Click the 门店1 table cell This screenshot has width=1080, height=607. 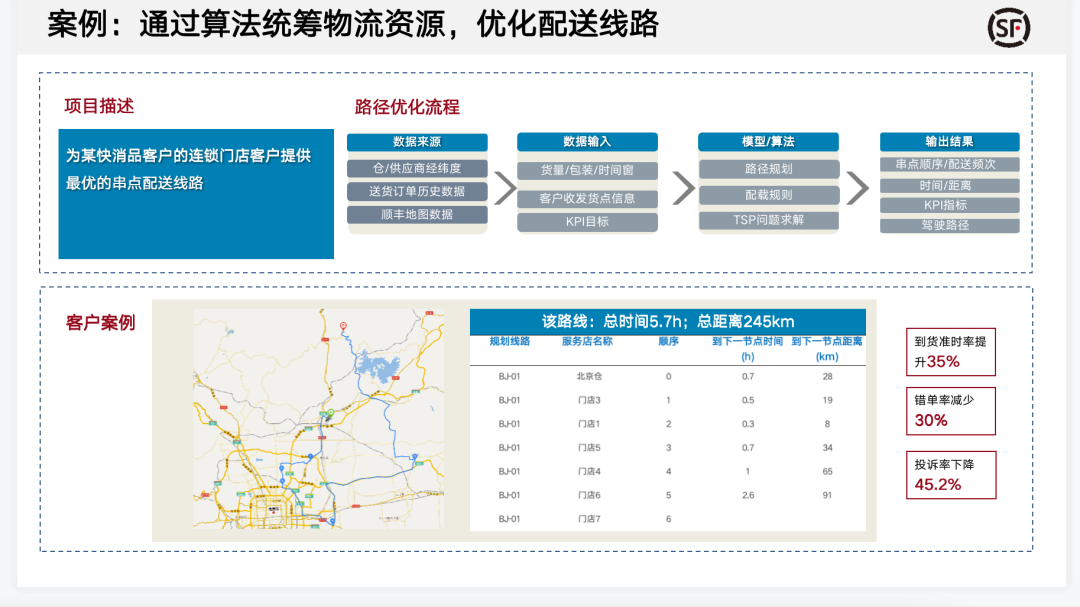click(589, 424)
